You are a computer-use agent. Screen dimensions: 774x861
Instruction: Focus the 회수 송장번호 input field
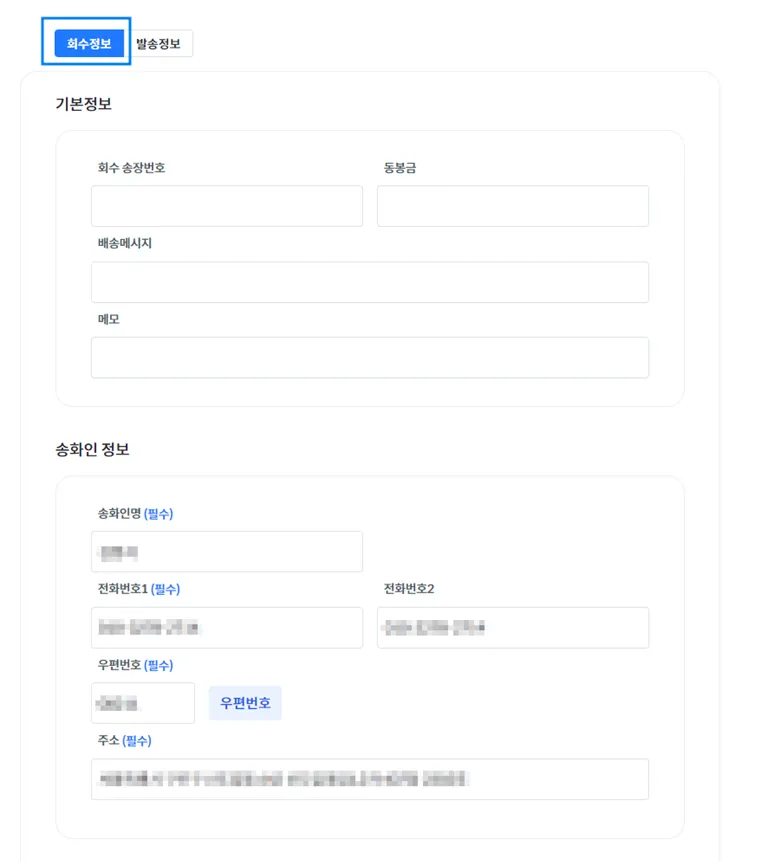(x=227, y=206)
